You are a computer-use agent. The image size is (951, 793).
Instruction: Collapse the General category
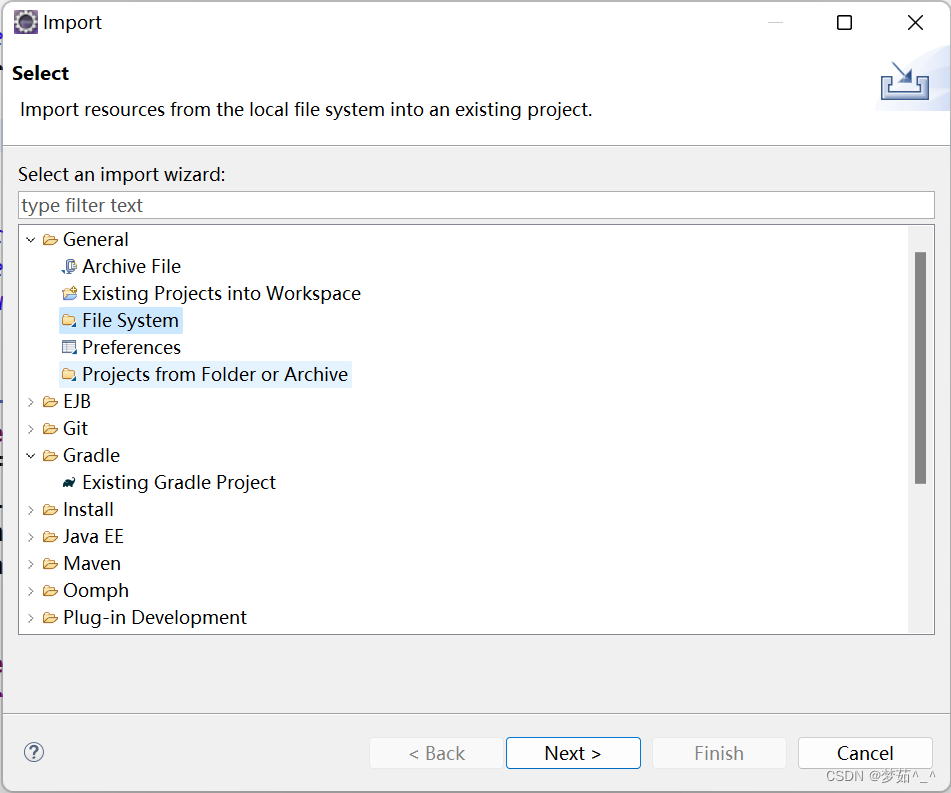31,240
